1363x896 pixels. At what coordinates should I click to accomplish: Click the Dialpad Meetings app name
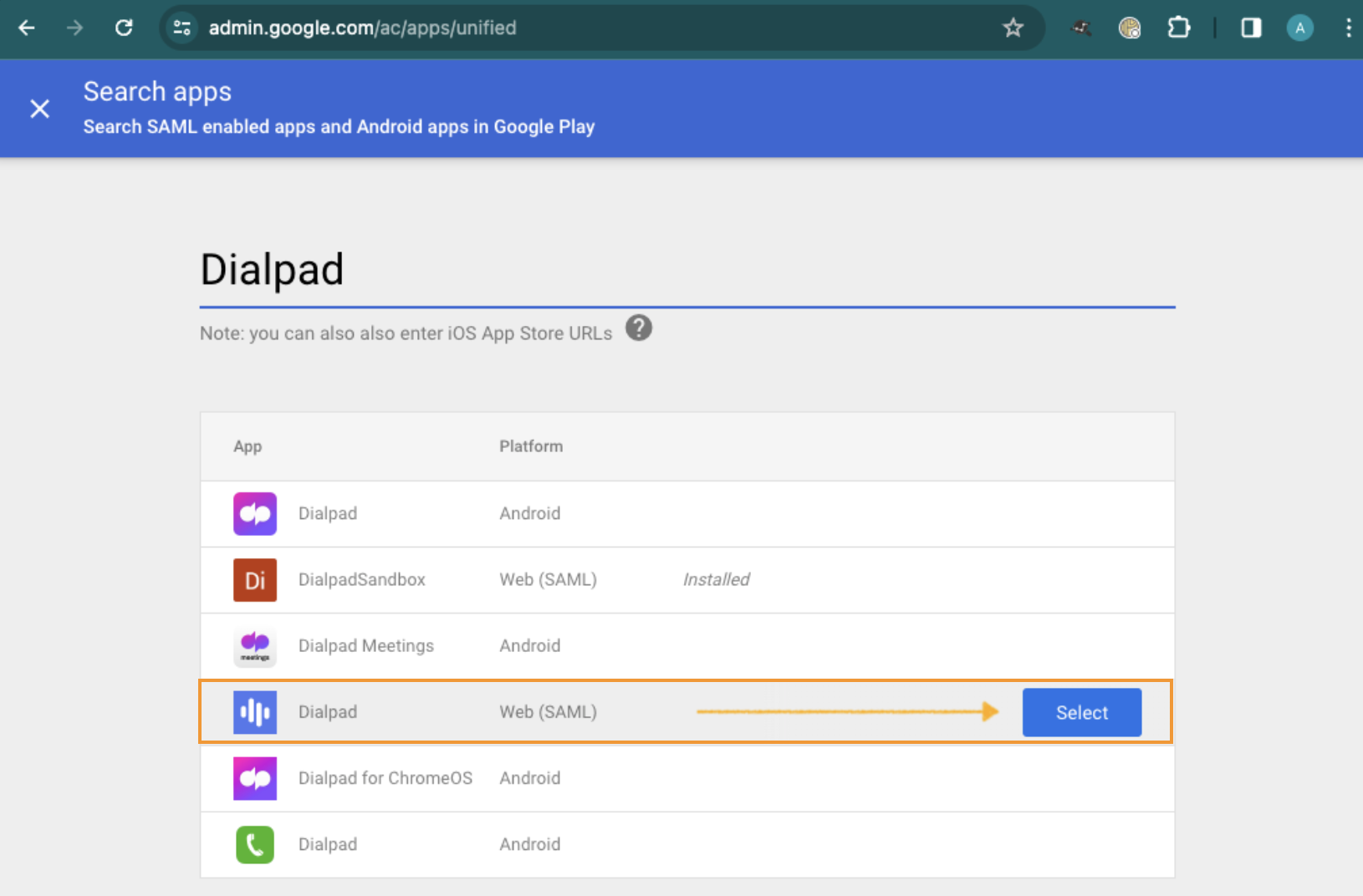click(366, 645)
